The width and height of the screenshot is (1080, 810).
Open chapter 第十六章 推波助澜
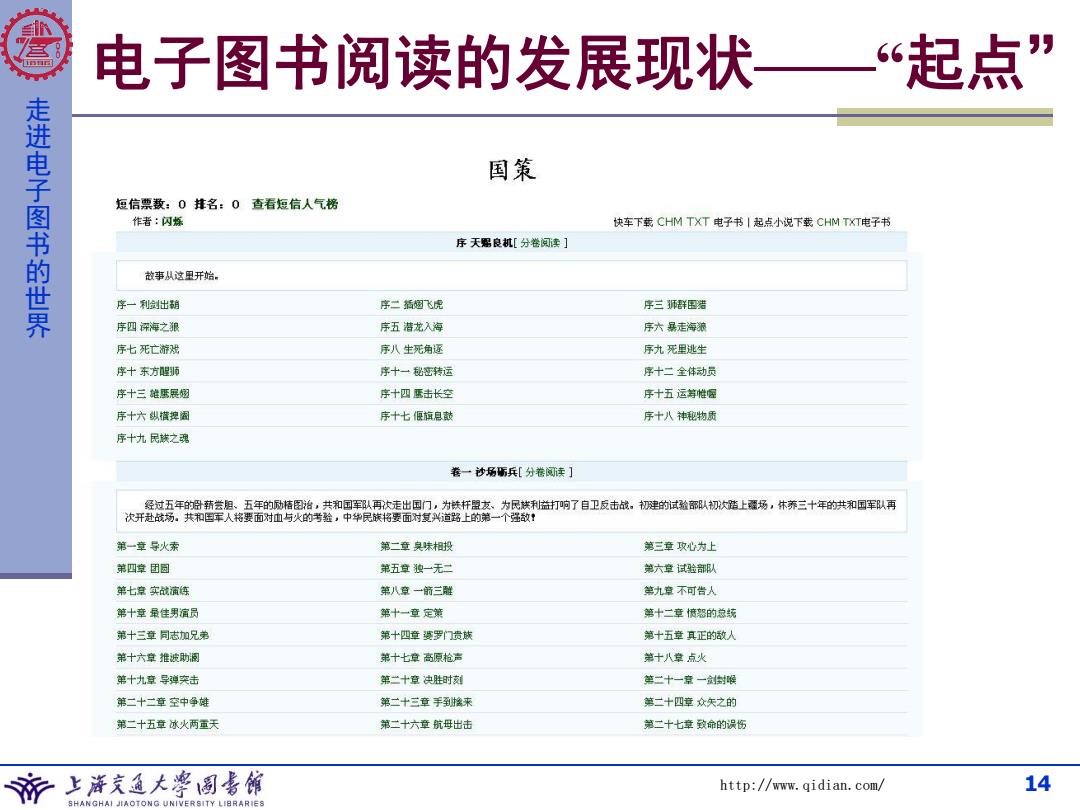point(157,658)
